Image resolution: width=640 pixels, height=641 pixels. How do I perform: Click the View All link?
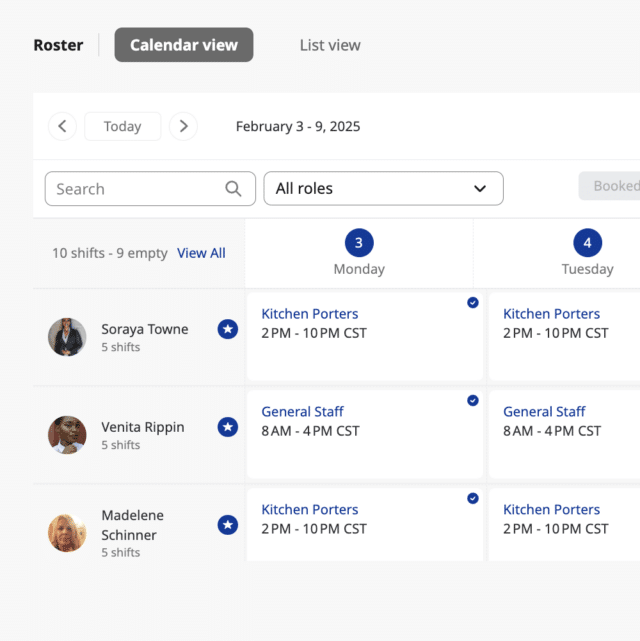click(201, 253)
